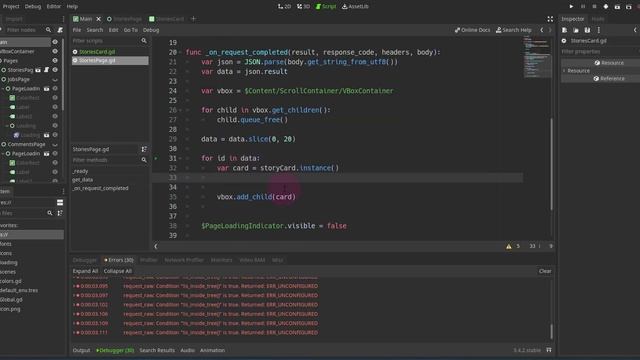Switch to the 2D workspace
This screenshot has height=360, width=640.
[x=284, y=7]
